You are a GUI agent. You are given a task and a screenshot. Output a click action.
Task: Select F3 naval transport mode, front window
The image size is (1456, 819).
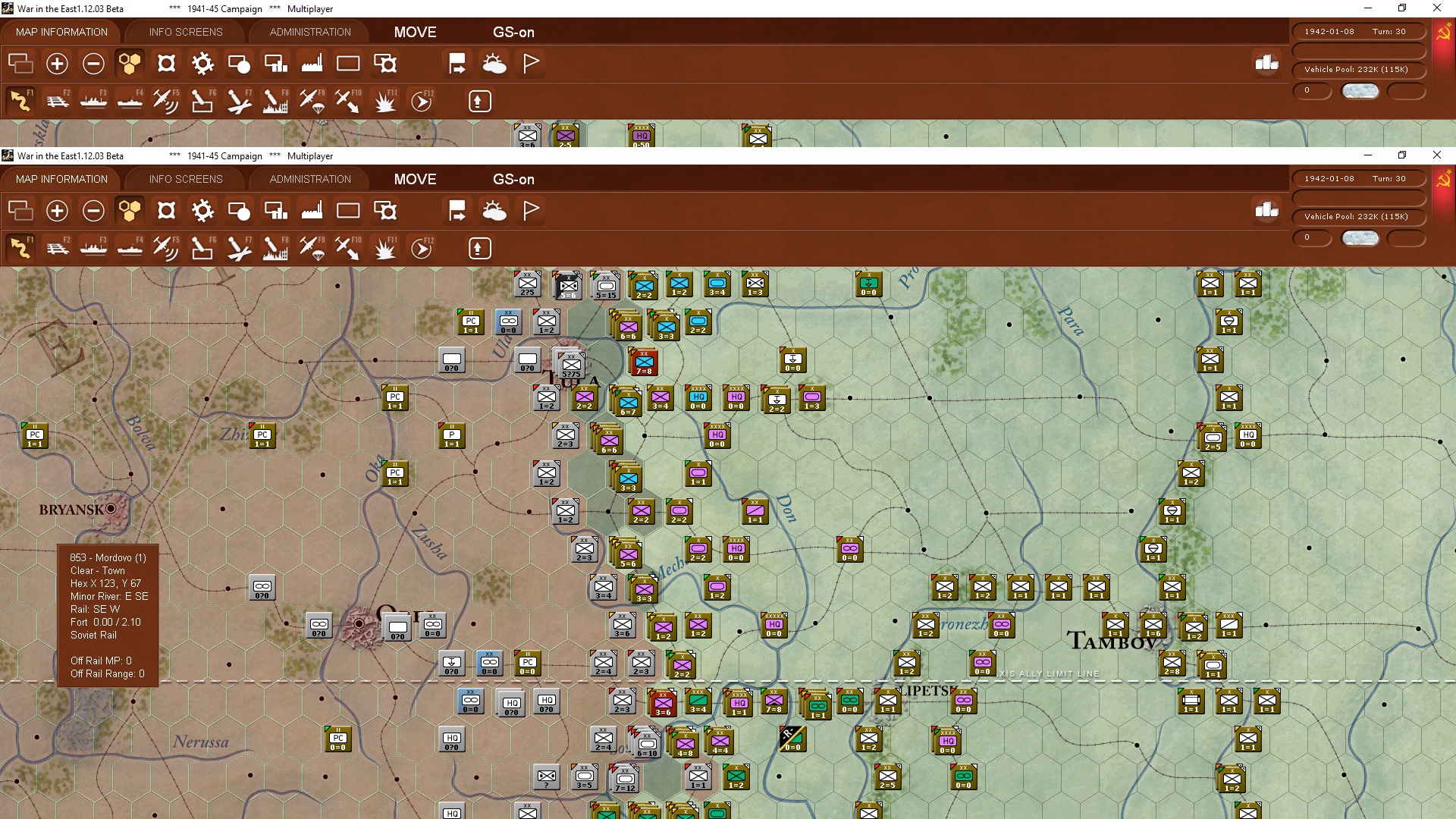[x=93, y=249]
